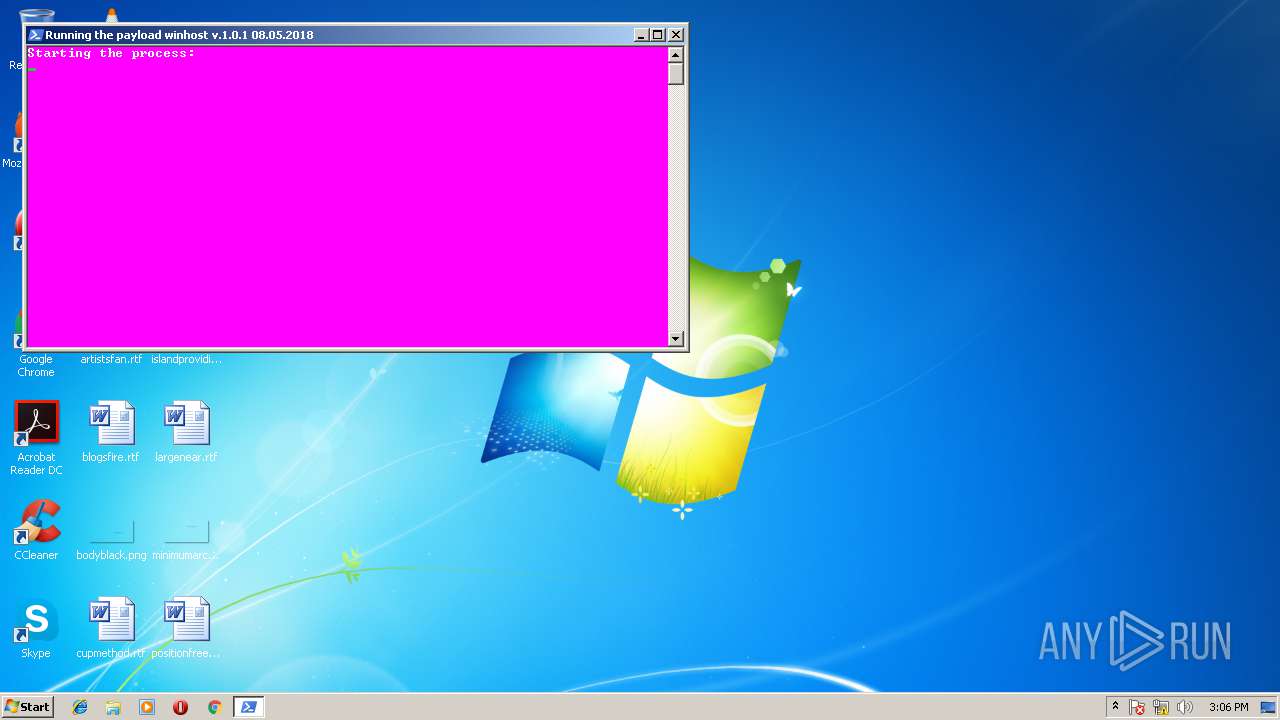Select the minimumerc file icon

pos(186,540)
